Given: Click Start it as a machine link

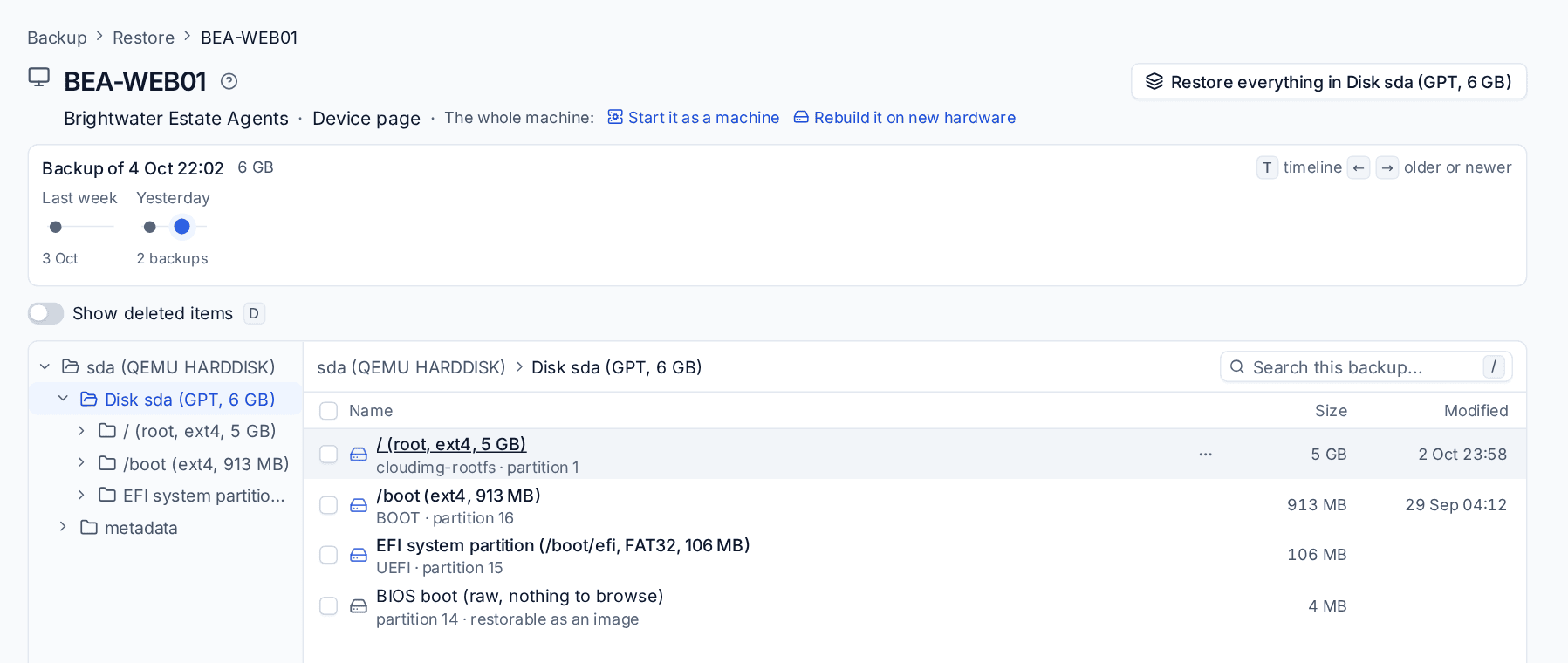Looking at the screenshot, I should click(694, 118).
